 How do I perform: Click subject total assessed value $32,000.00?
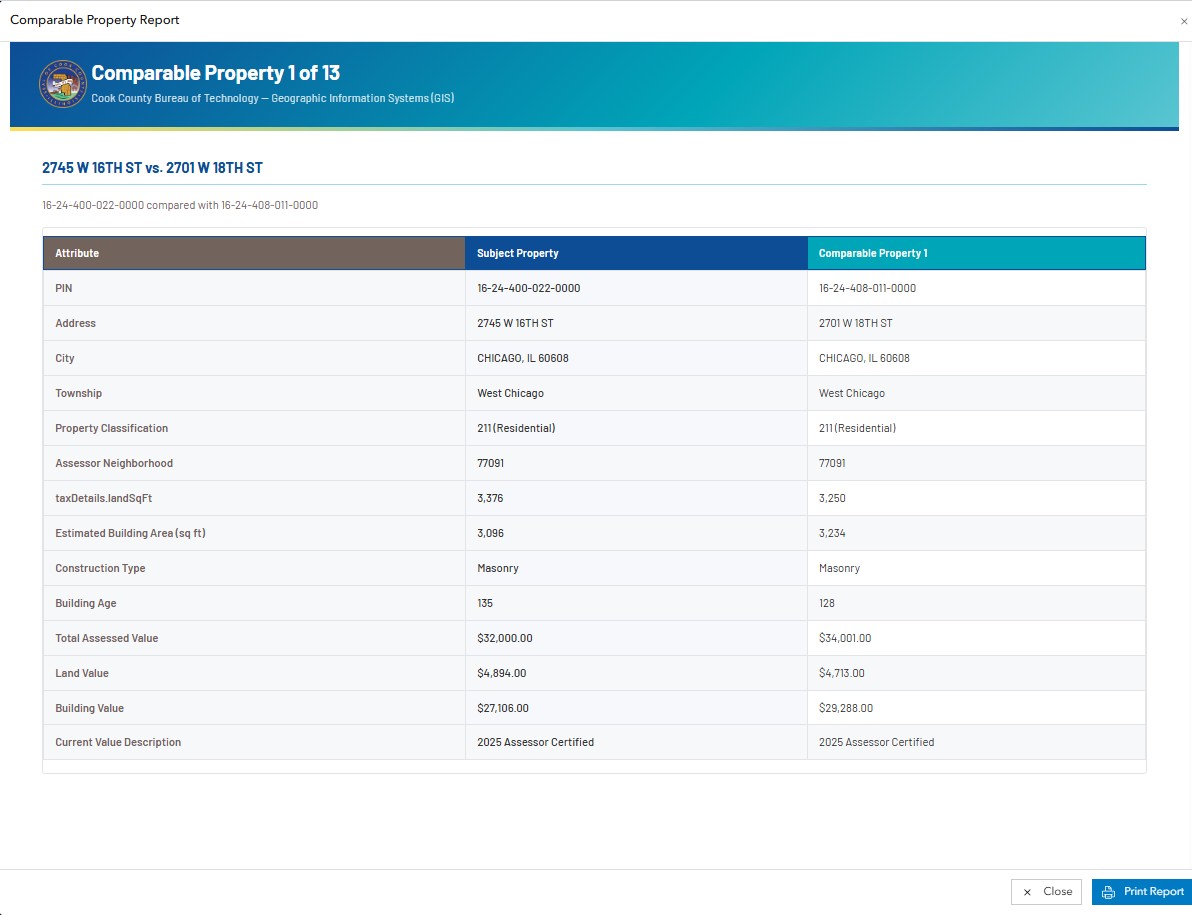click(x=505, y=638)
